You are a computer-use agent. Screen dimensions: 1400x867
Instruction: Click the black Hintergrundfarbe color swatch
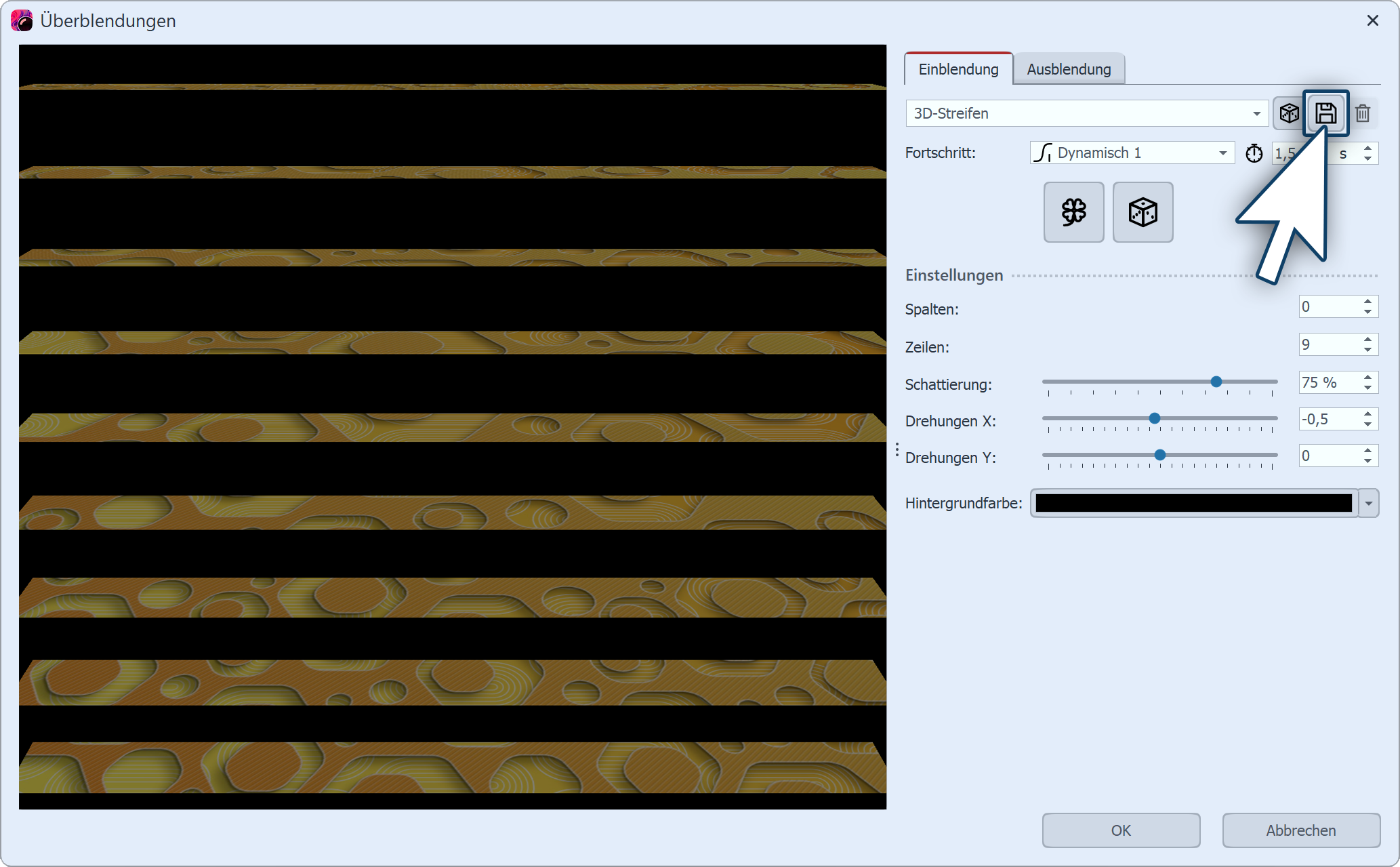1193,504
